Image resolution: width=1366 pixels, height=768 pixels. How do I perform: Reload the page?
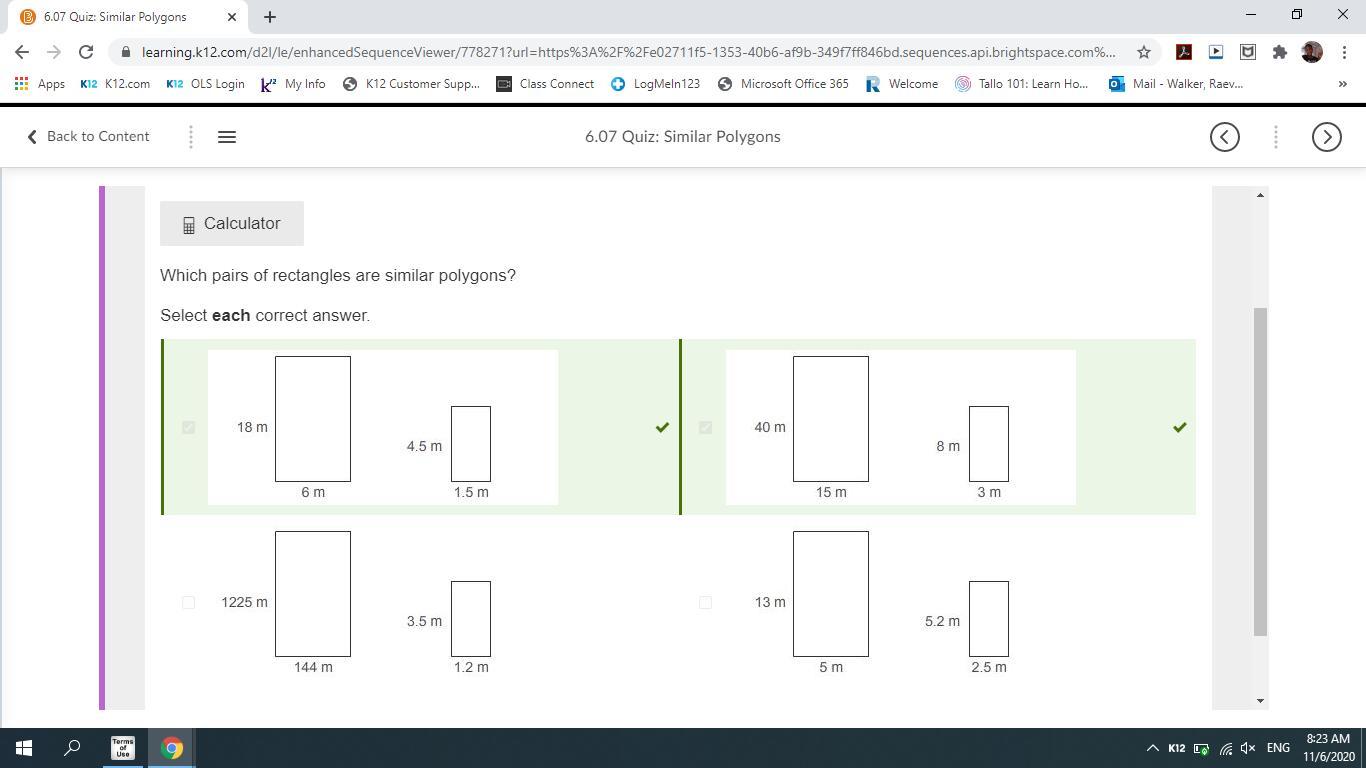(x=86, y=52)
